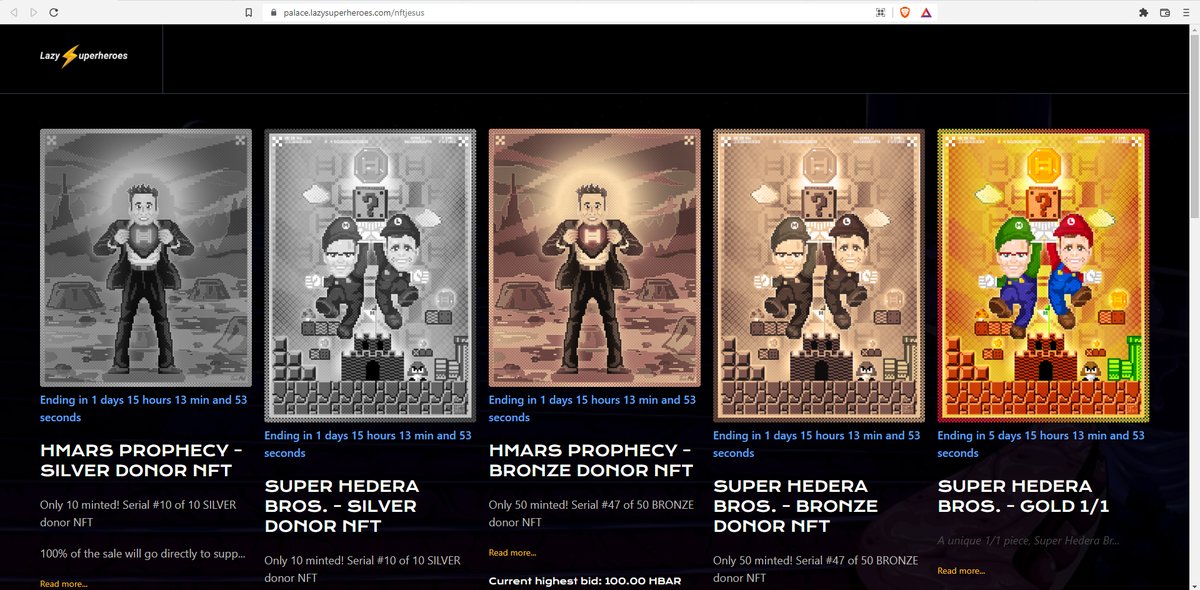Screen dimensions: 1200x590
Task: Open the QR code icon in address bar
Action: point(881,12)
